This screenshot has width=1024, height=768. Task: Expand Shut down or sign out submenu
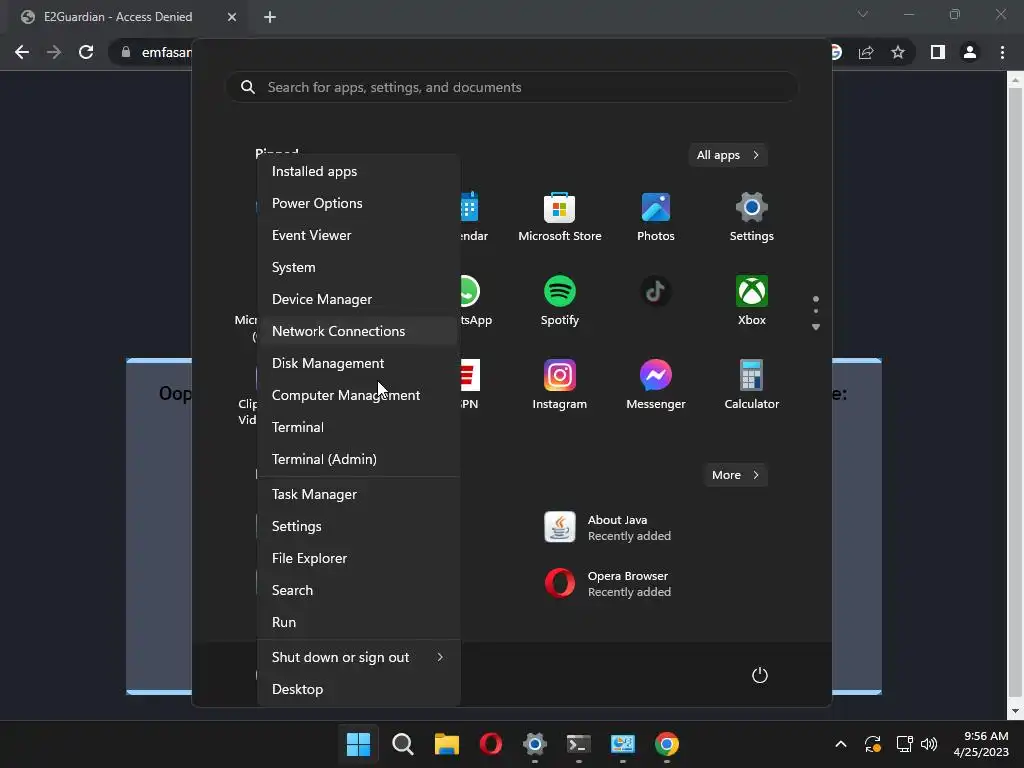[358, 657]
